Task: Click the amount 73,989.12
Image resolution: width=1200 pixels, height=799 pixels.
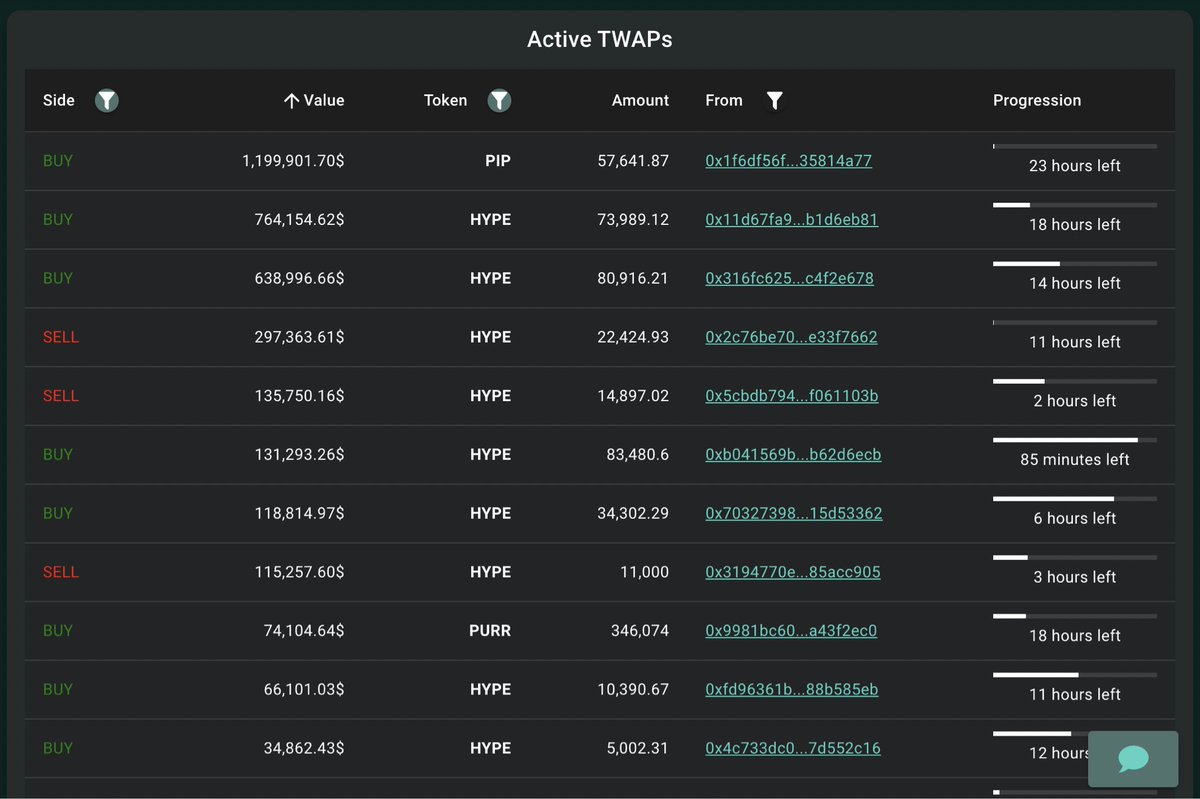Action: click(x=633, y=219)
